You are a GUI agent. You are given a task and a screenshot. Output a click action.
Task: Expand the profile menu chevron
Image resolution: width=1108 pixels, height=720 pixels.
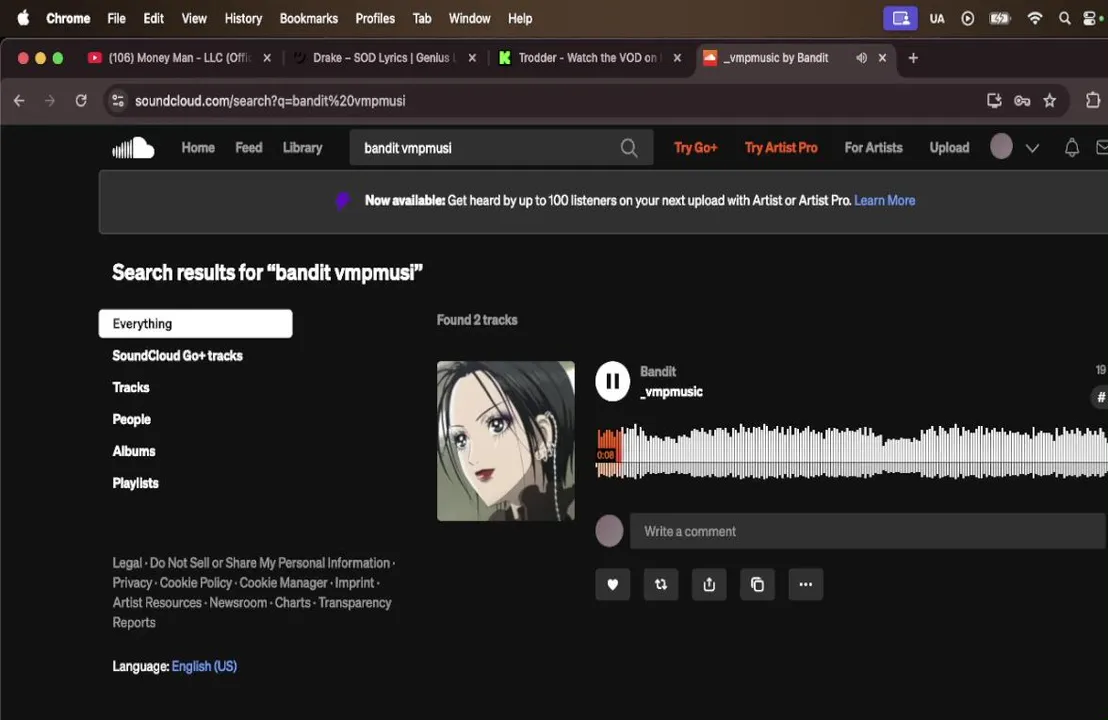click(x=1032, y=148)
